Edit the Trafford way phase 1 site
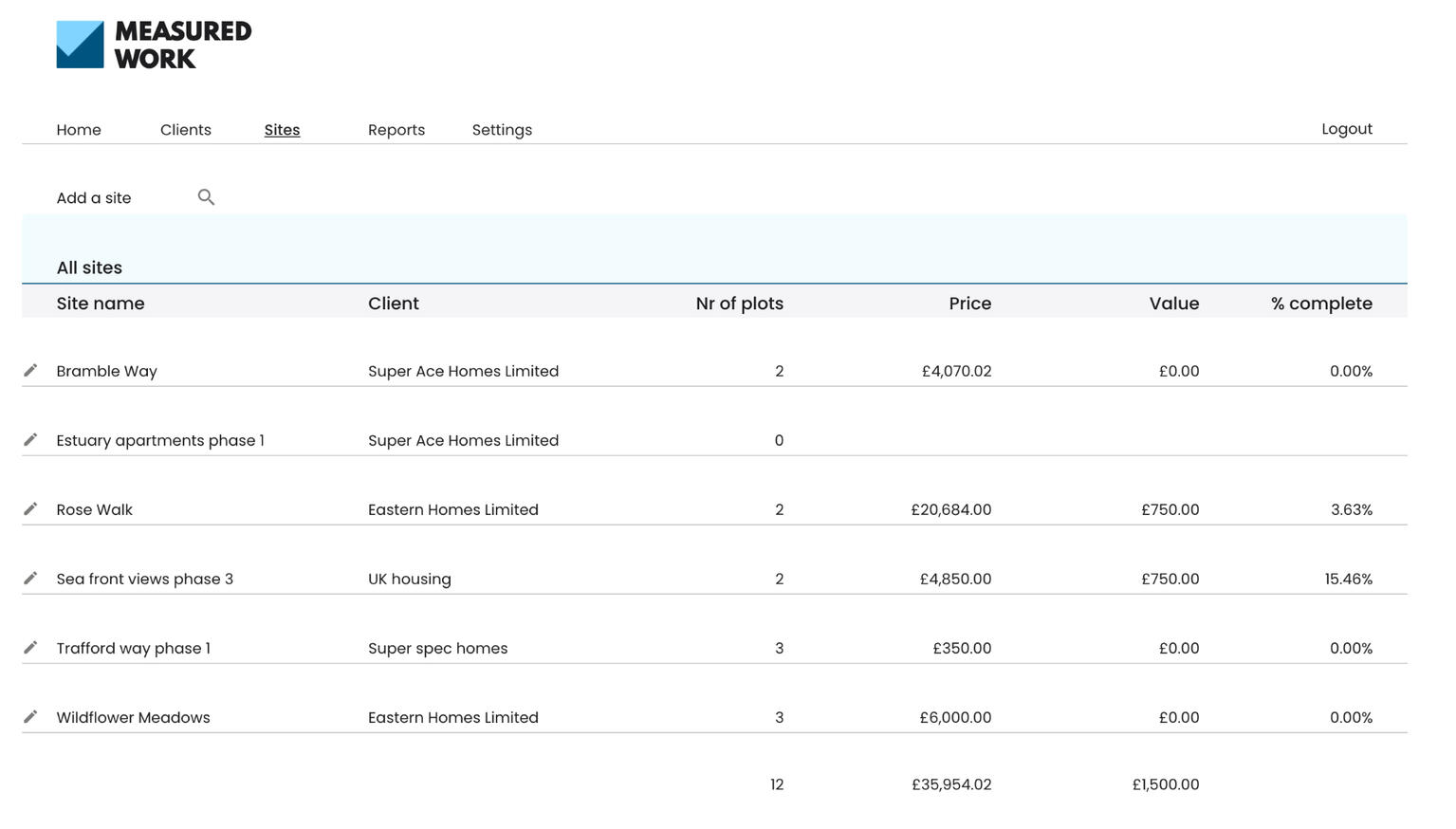Viewport: 1456px width, 829px height. [30, 647]
